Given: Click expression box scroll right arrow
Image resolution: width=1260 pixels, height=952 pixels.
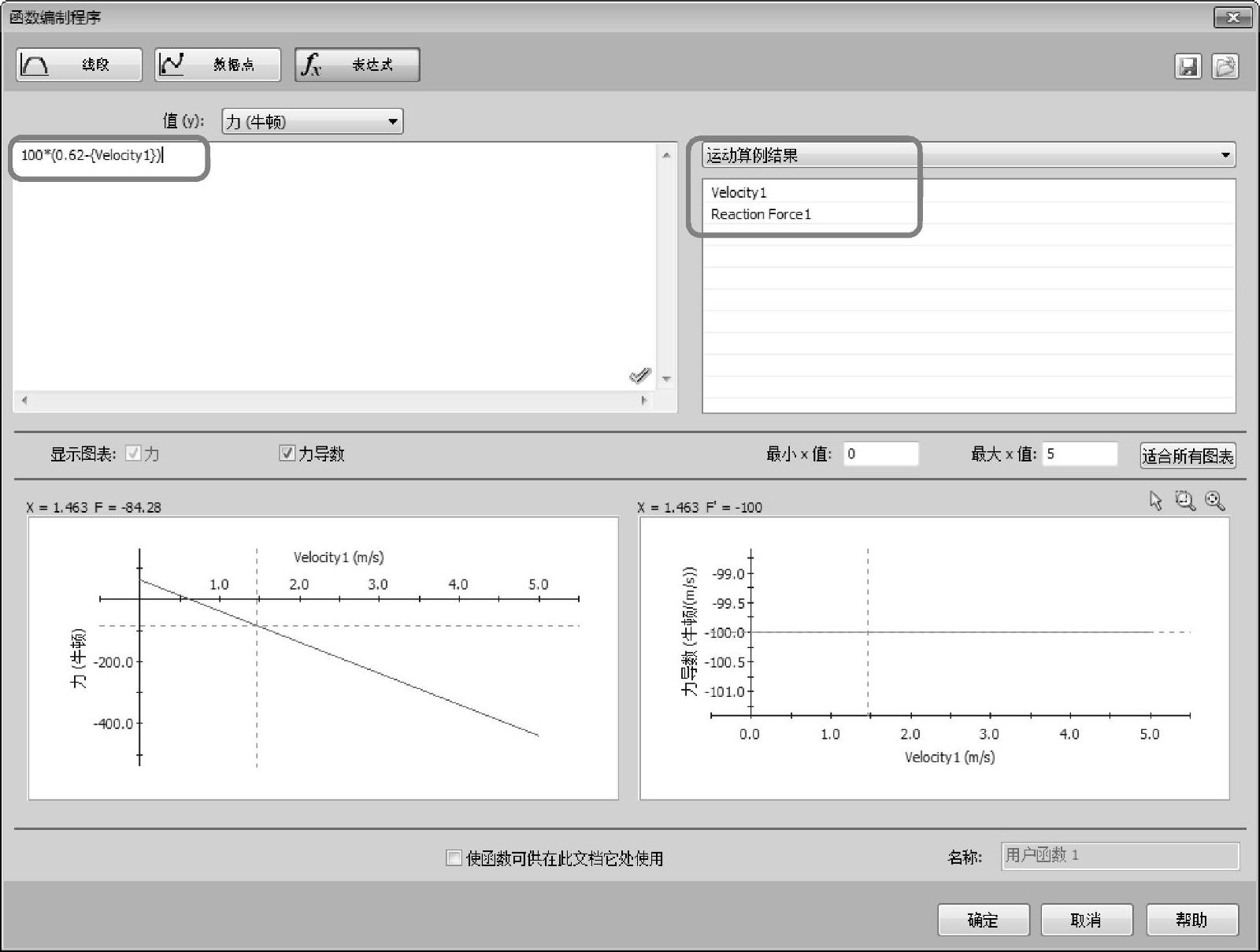Looking at the screenshot, I should [x=644, y=400].
